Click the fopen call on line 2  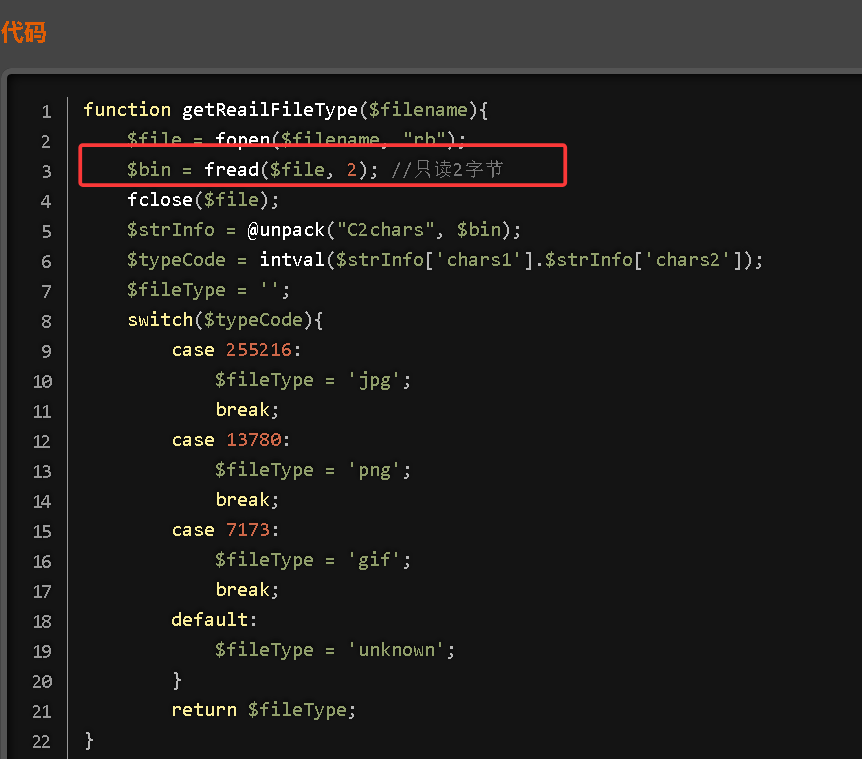coord(242,139)
